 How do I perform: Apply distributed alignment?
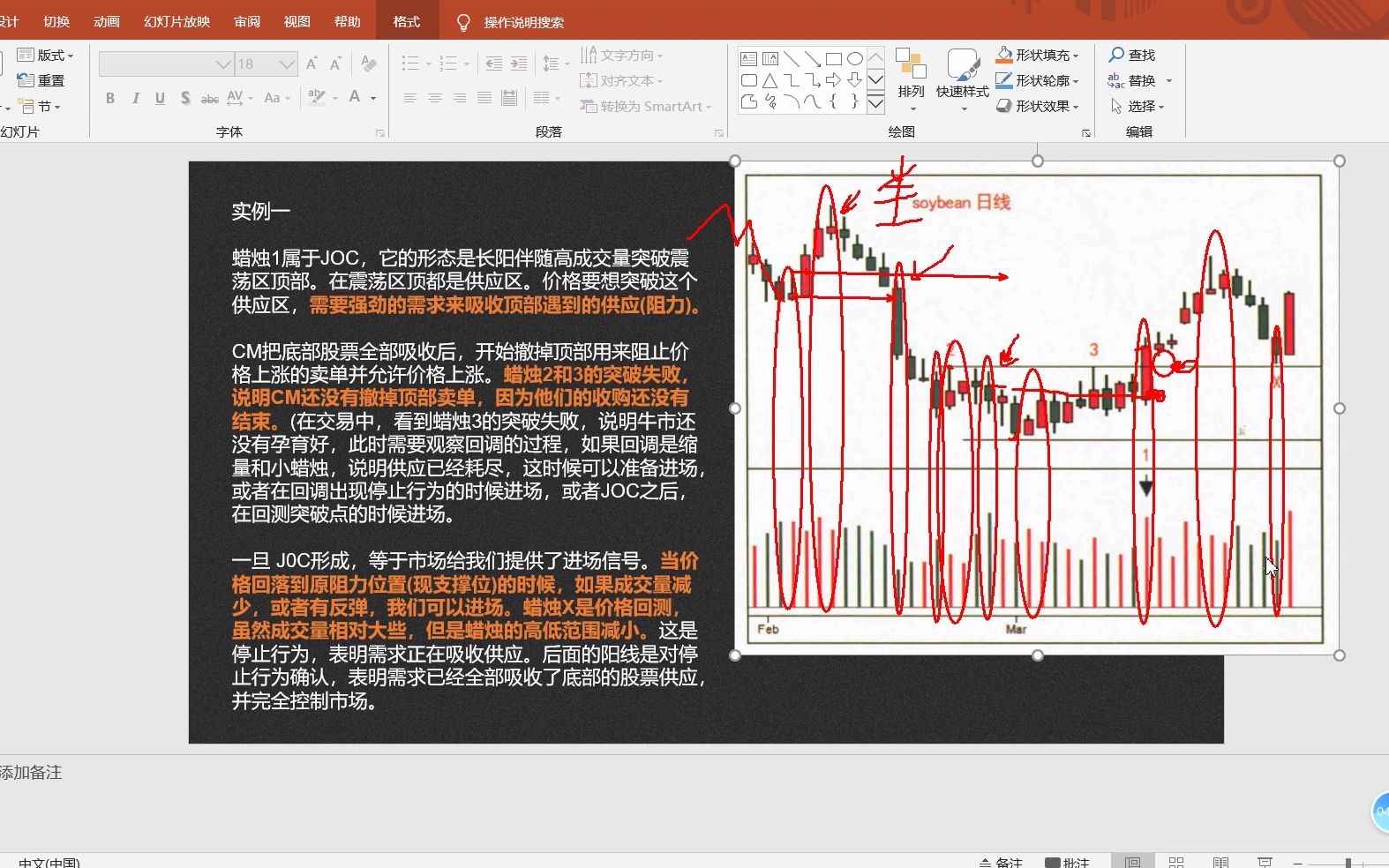509,98
